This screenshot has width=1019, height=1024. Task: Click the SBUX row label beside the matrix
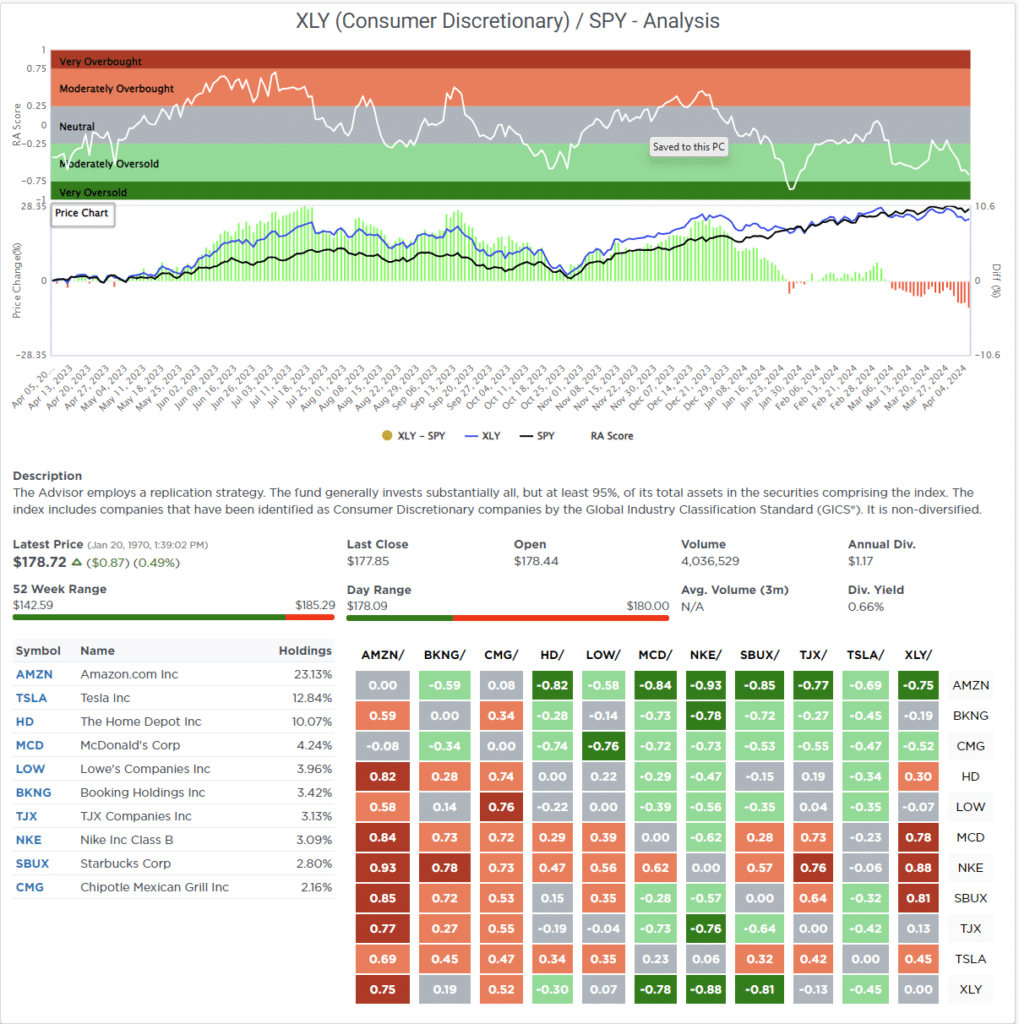[x=970, y=898]
